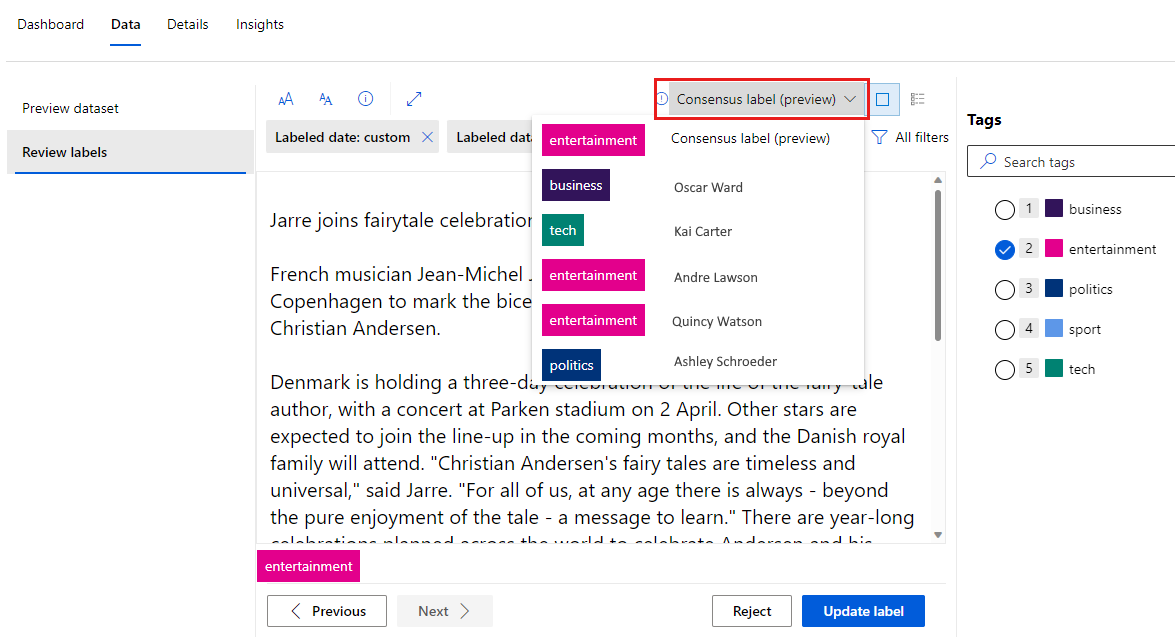Open the All filters funnel

[909, 137]
